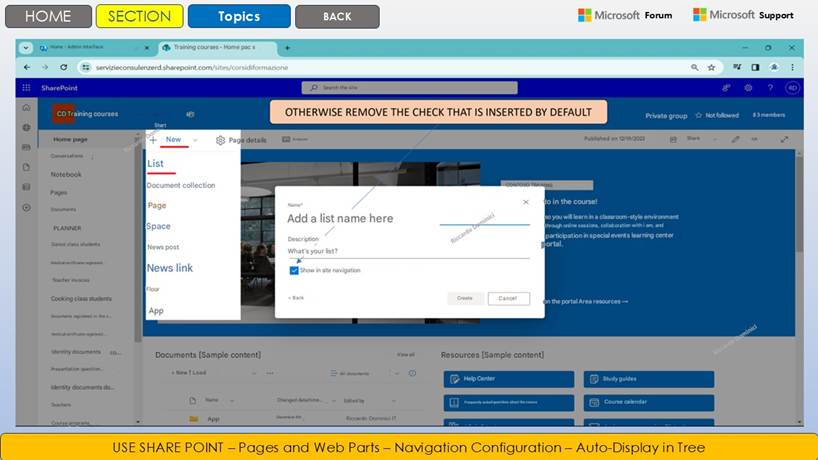
Task: Open the browser side panel icon
Action: (x=755, y=67)
